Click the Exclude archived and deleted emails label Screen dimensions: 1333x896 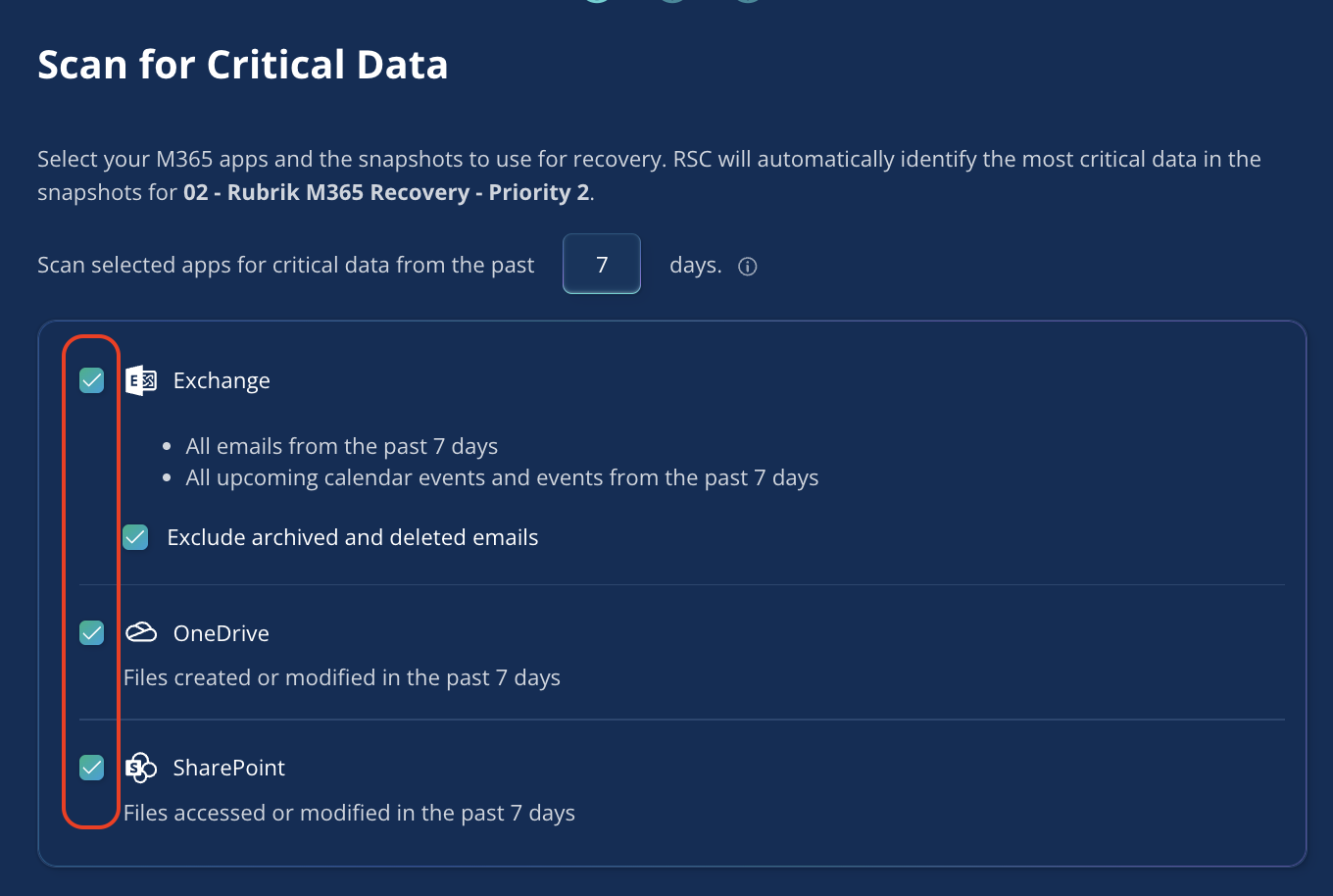click(x=353, y=537)
